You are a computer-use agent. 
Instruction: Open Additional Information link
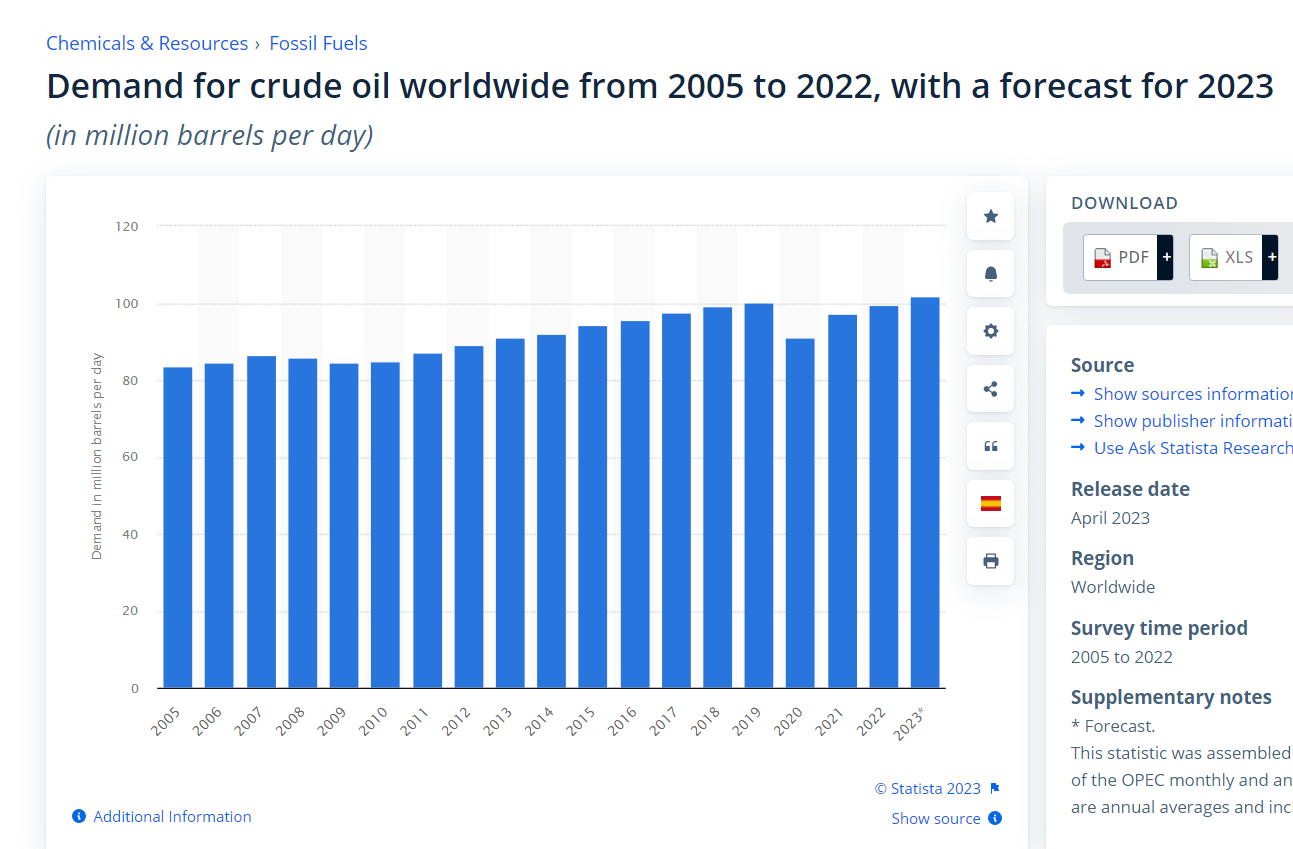click(x=172, y=817)
